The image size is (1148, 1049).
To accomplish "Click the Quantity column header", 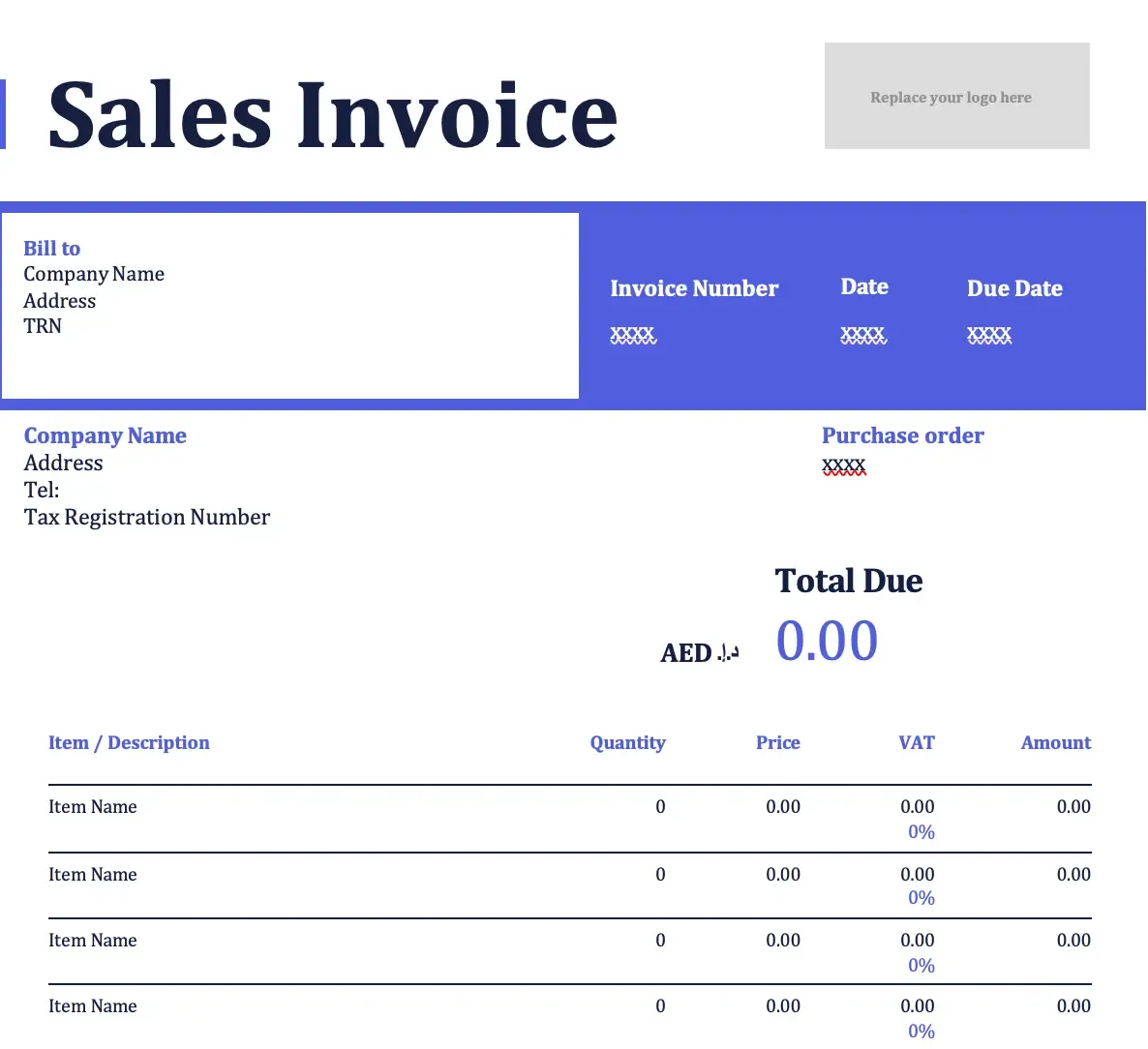I will click(627, 742).
